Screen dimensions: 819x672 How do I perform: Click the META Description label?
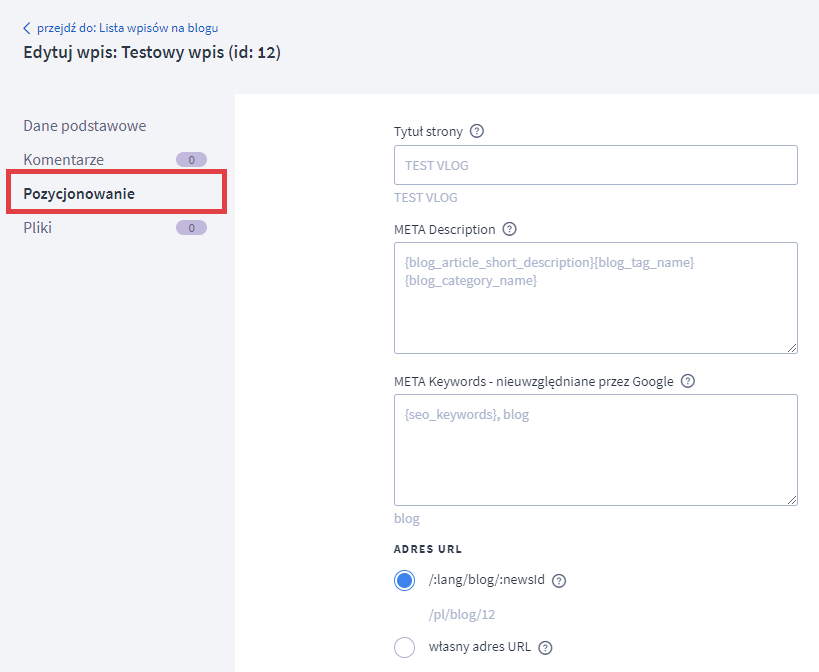[444, 230]
